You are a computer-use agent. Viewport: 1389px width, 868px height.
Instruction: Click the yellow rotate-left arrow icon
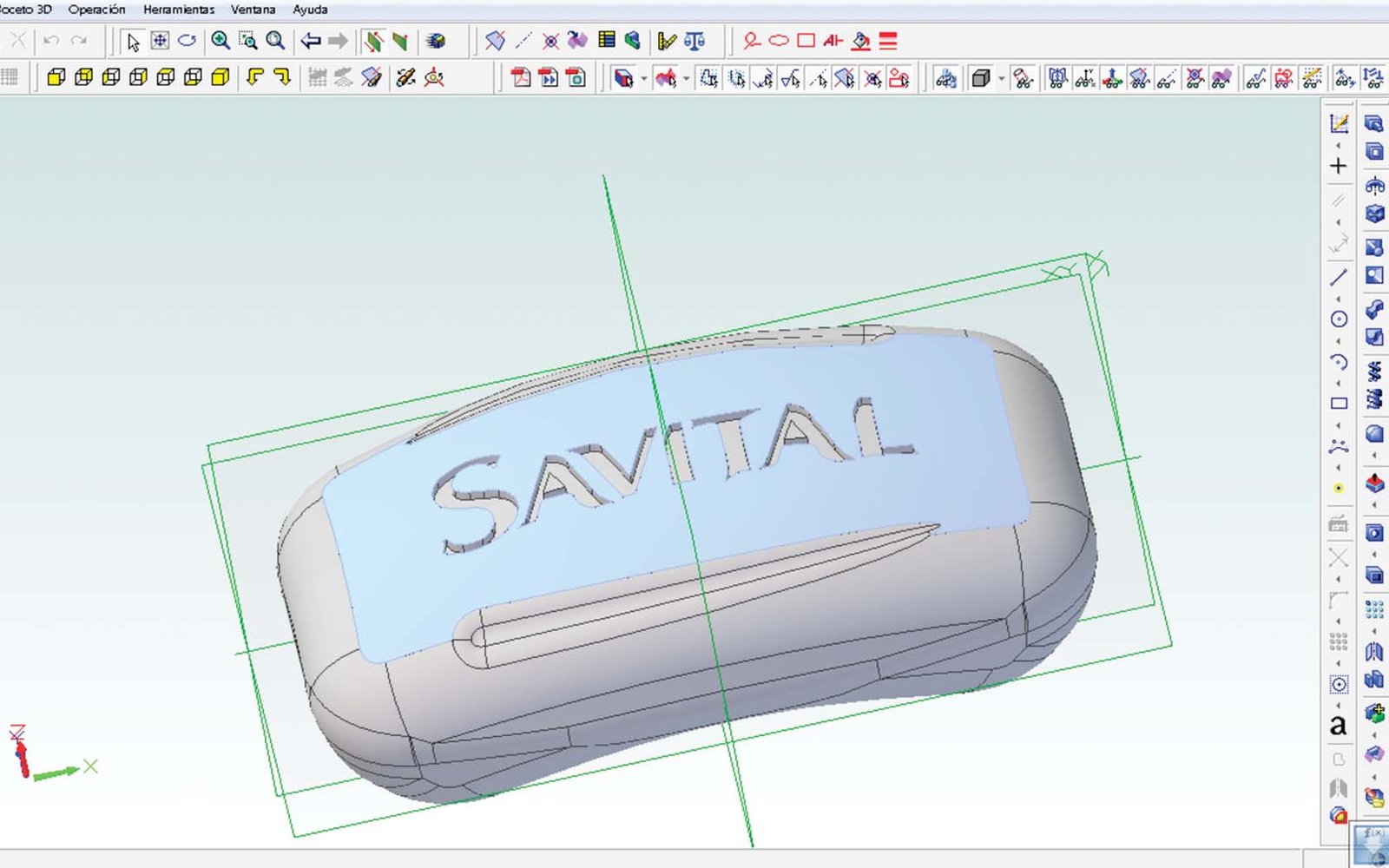point(254,77)
